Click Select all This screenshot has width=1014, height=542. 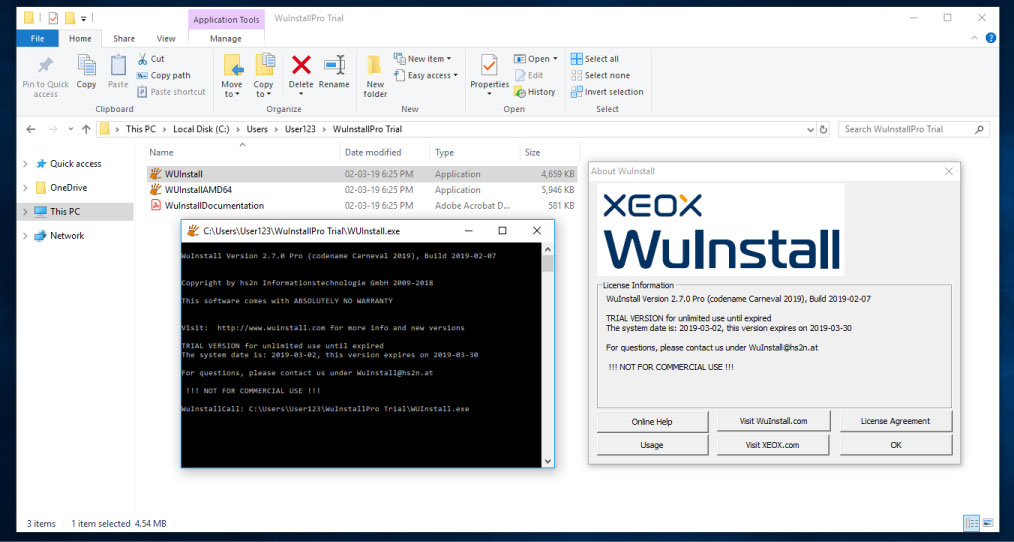click(594, 59)
